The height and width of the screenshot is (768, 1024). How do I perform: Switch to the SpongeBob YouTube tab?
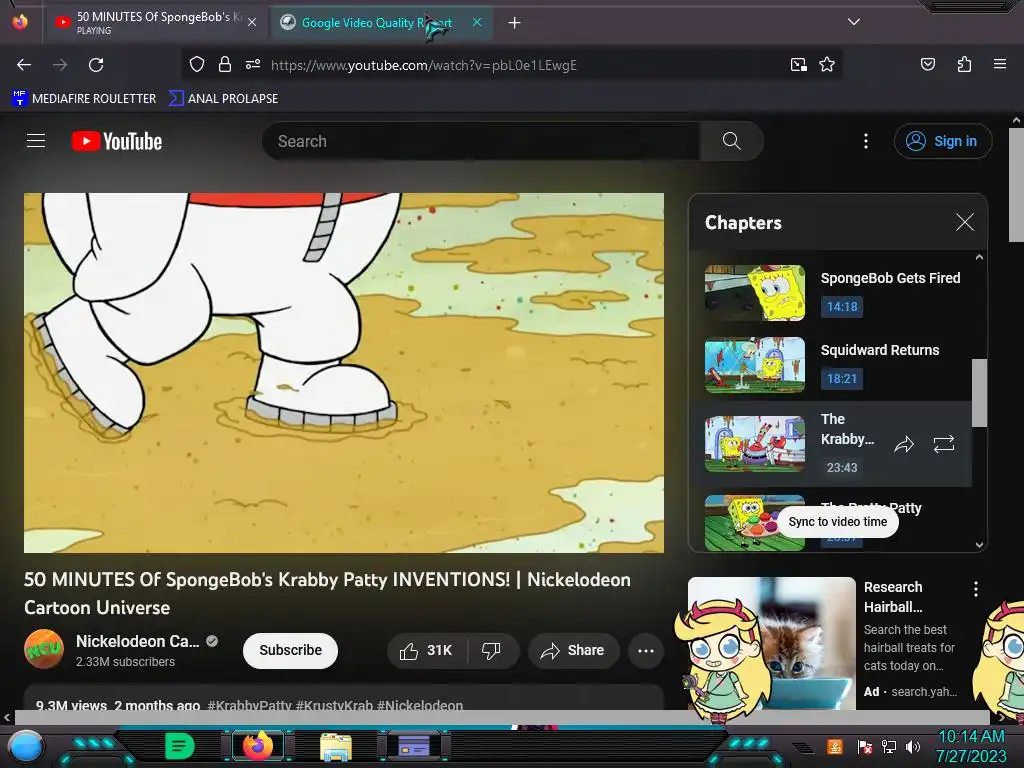[155, 22]
